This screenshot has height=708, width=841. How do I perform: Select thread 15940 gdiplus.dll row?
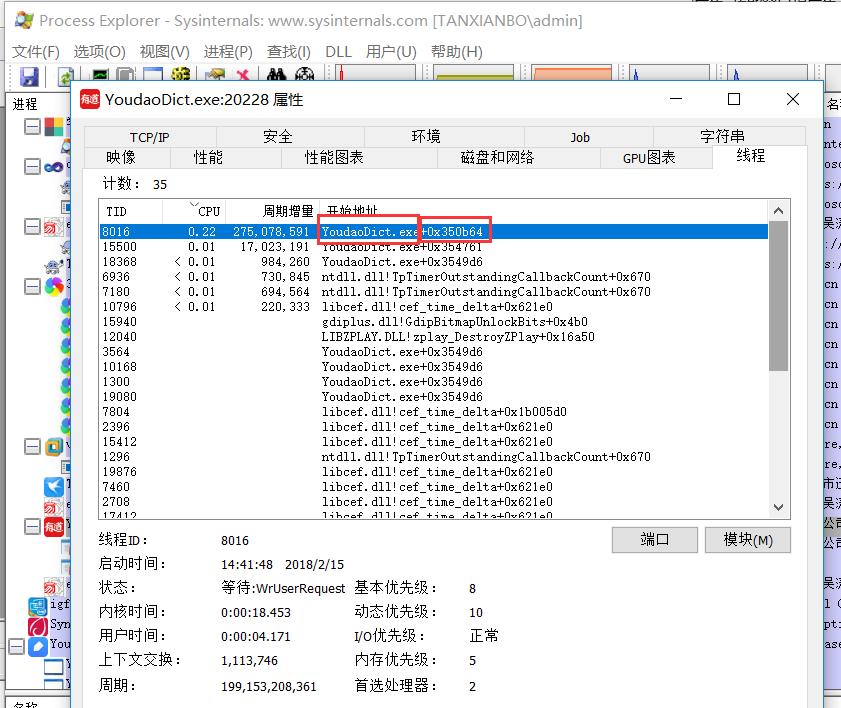click(433, 322)
